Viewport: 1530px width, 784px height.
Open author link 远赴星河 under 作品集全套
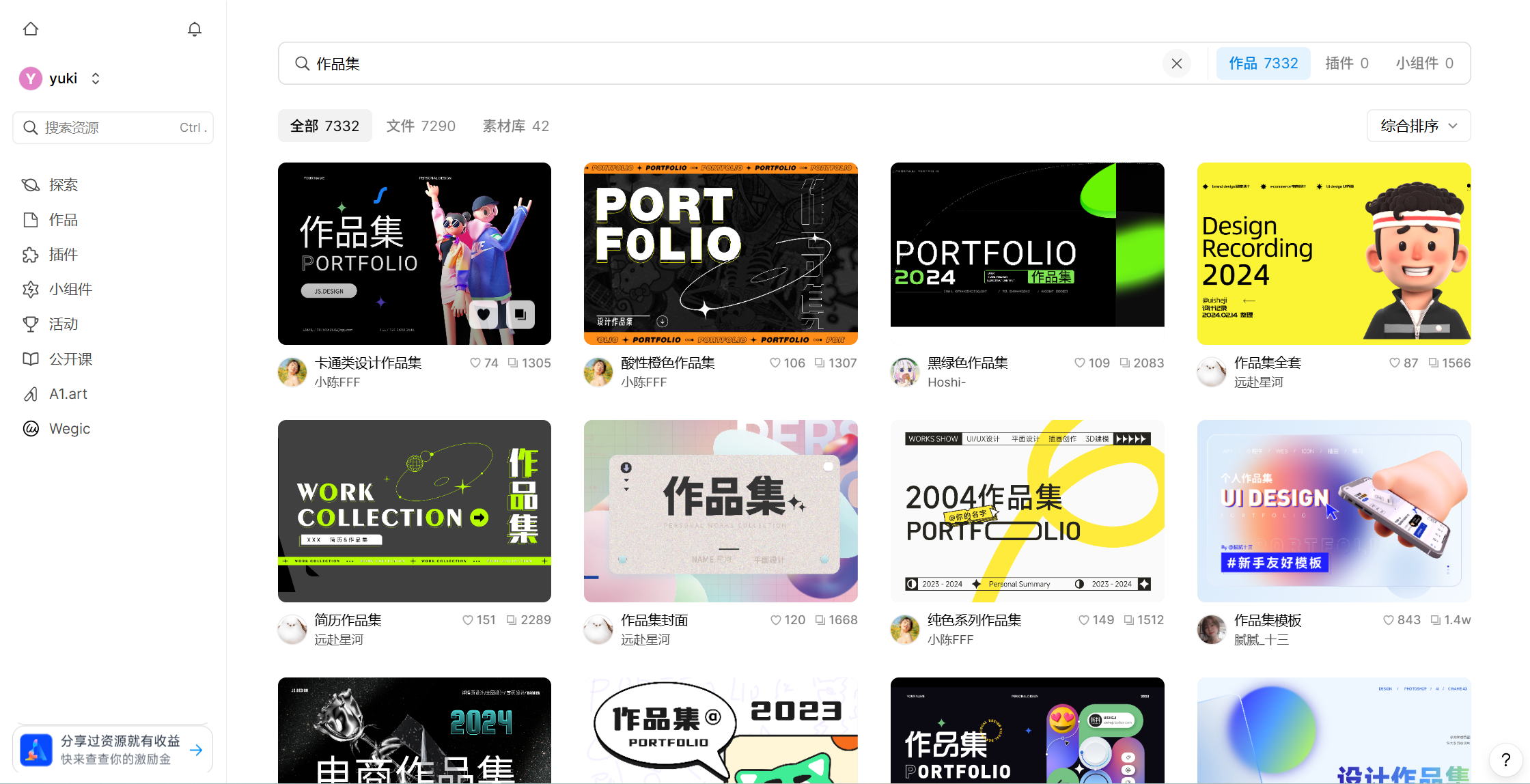tap(1258, 382)
